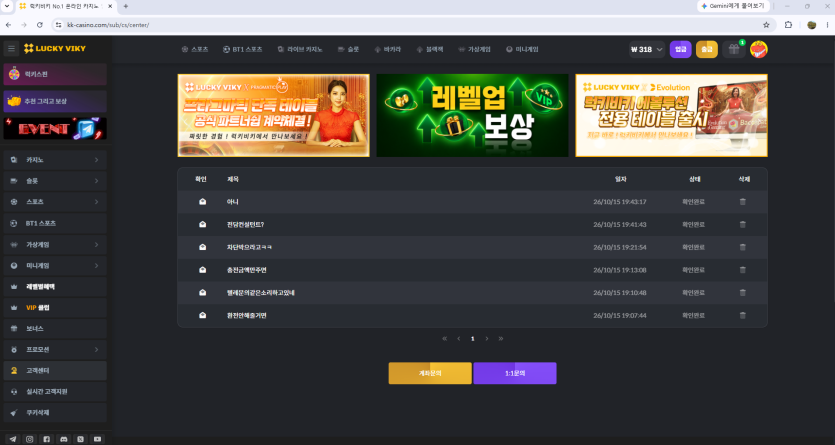Reload the page in browser toolbar
The width and height of the screenshot is (835, 445).
pyautogui.click(x=39, y=25)
